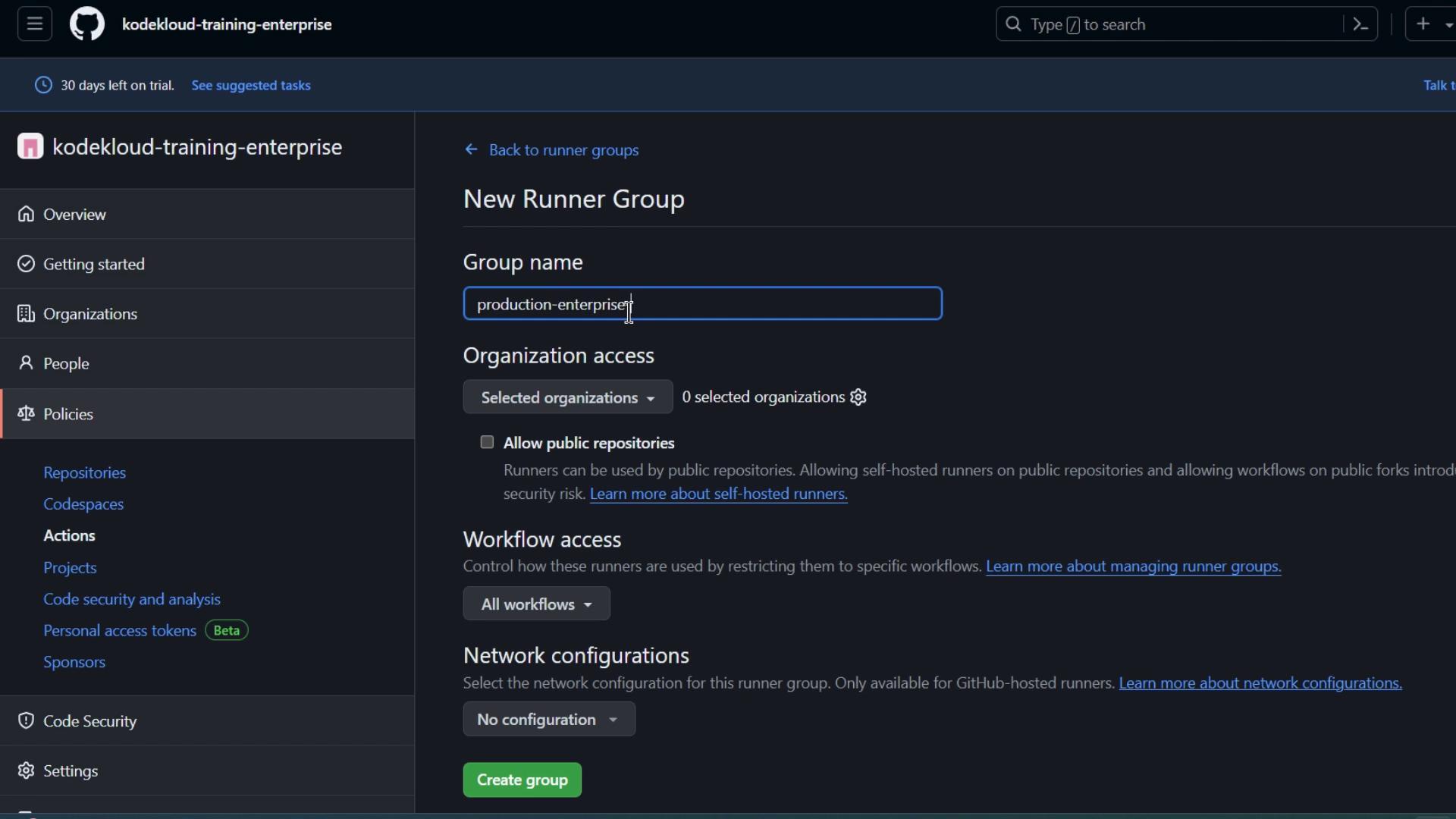Open the All workflows dropdown

coord(536,604)
